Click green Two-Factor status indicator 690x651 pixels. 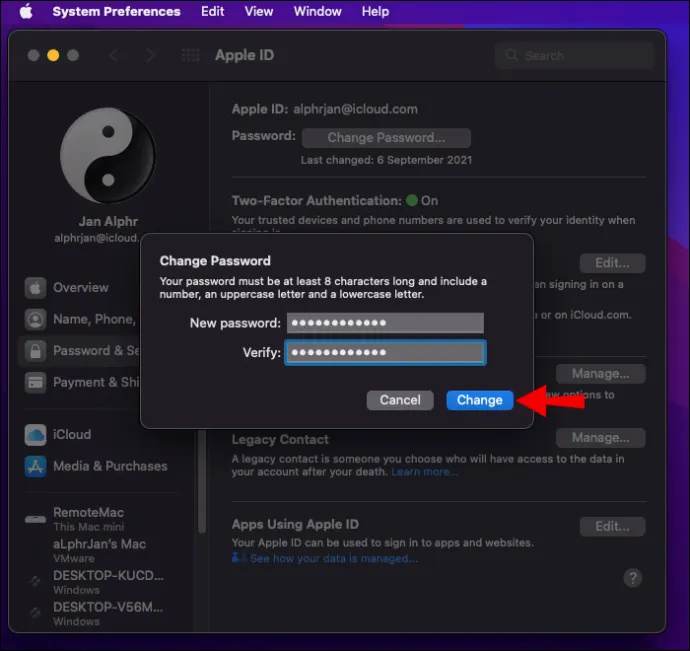[411, 201]
